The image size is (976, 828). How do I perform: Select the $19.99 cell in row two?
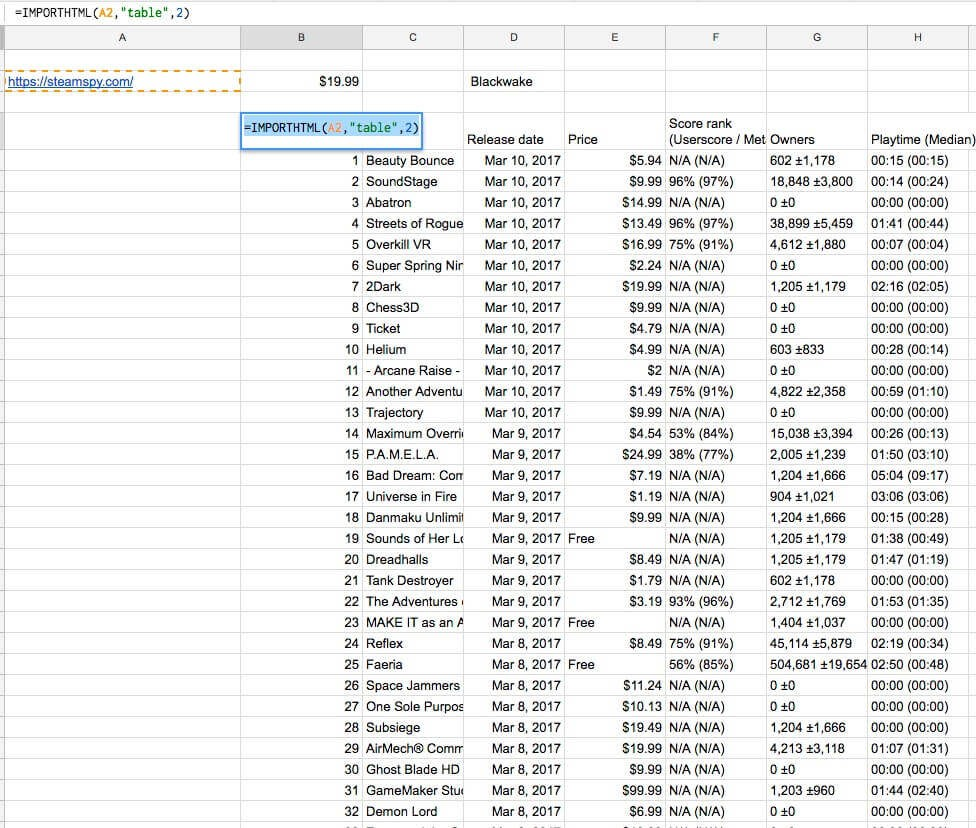tap(301, 82)
